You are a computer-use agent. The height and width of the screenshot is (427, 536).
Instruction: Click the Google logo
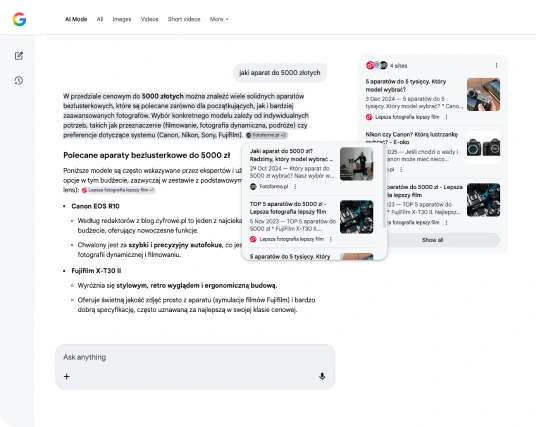(19, 19)
